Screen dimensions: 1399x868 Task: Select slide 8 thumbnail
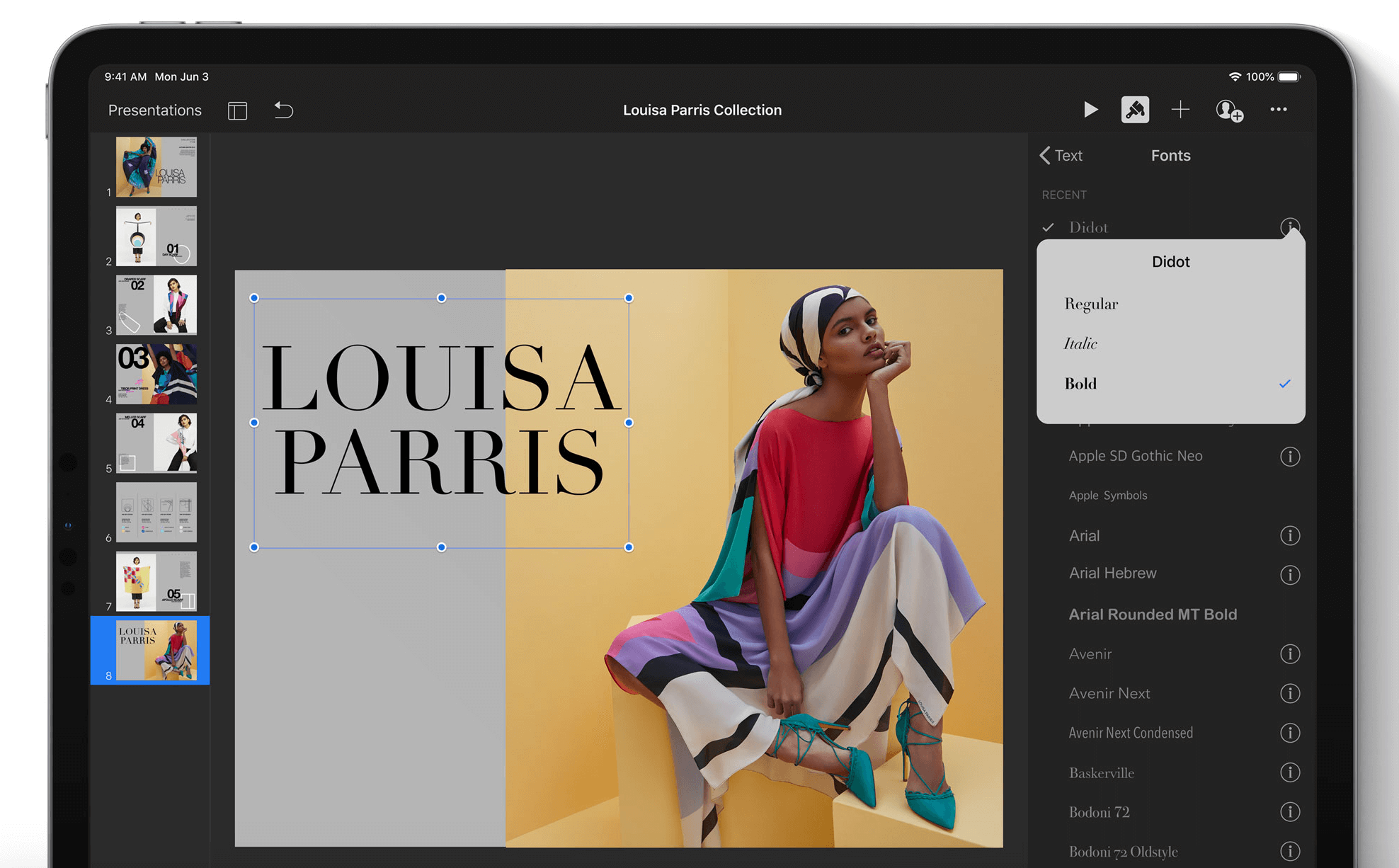pos(156,651)
